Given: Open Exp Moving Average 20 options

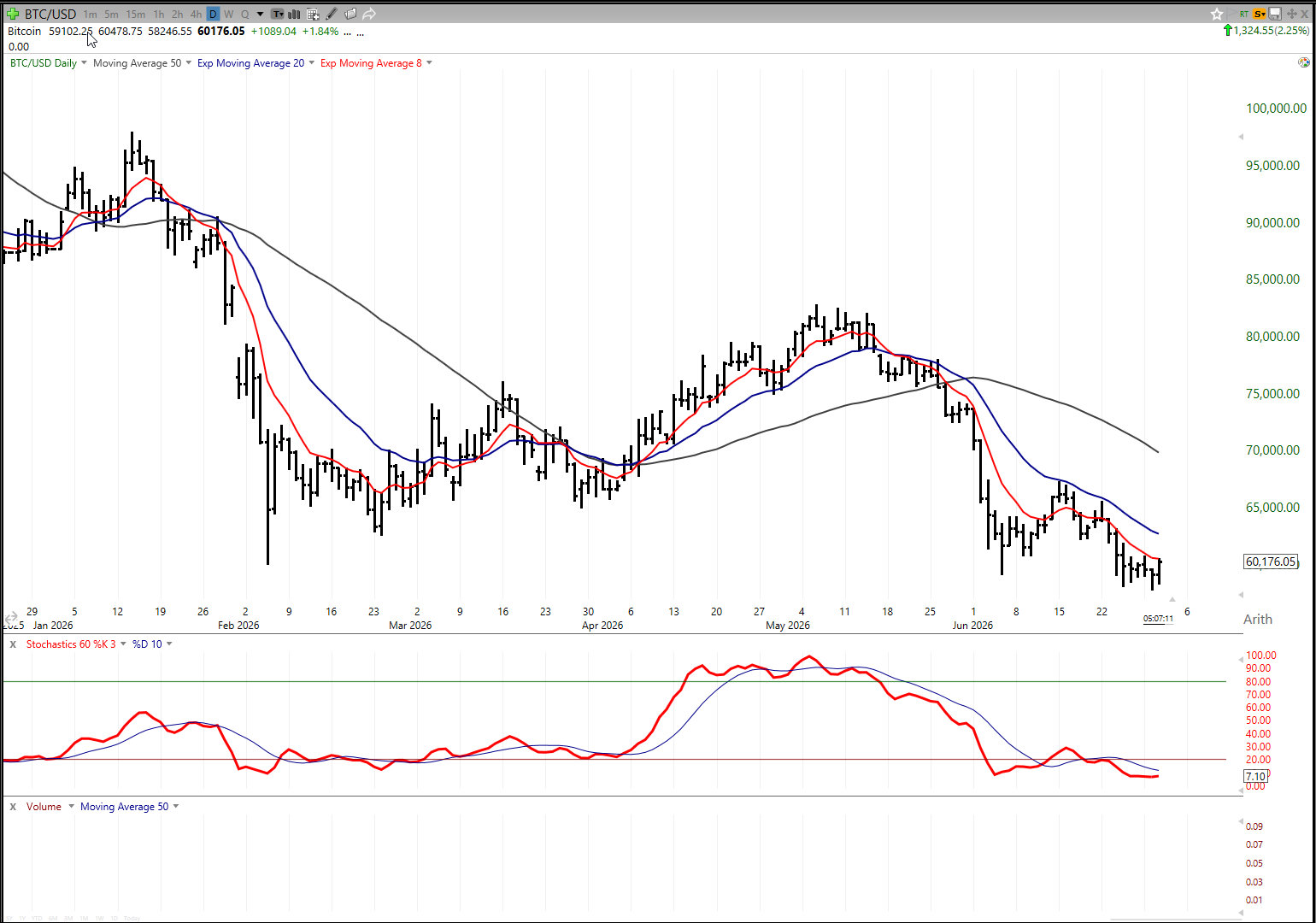Looking at the screenshot, I should 312,63.
